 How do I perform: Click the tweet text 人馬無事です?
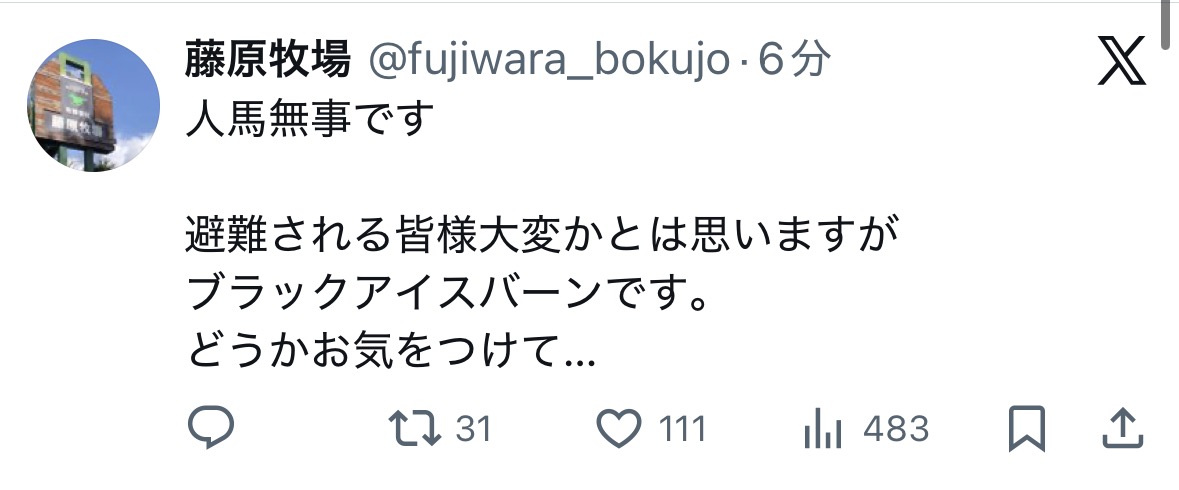click(310, 119)
